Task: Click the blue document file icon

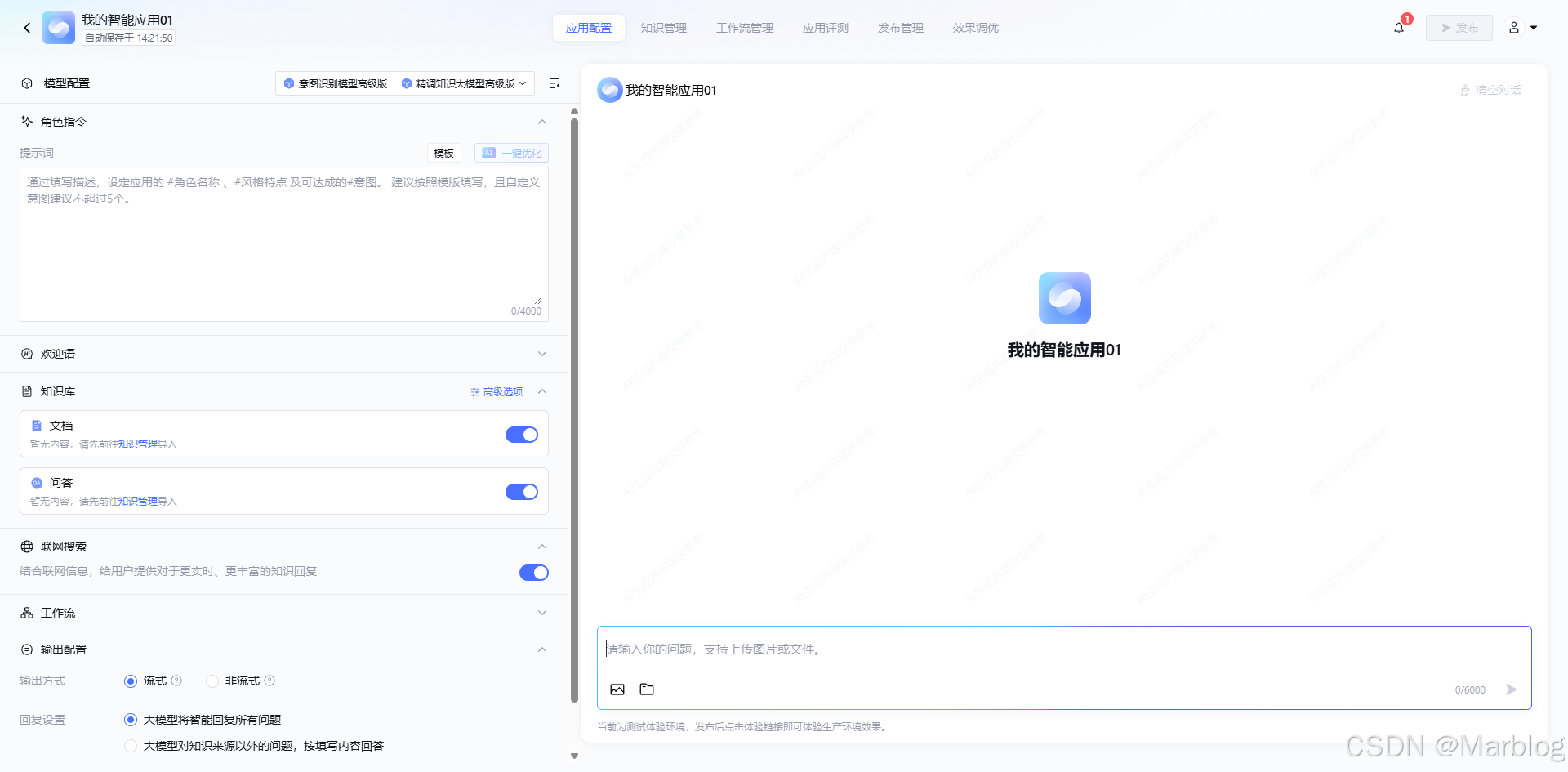Action: [37, 426]
